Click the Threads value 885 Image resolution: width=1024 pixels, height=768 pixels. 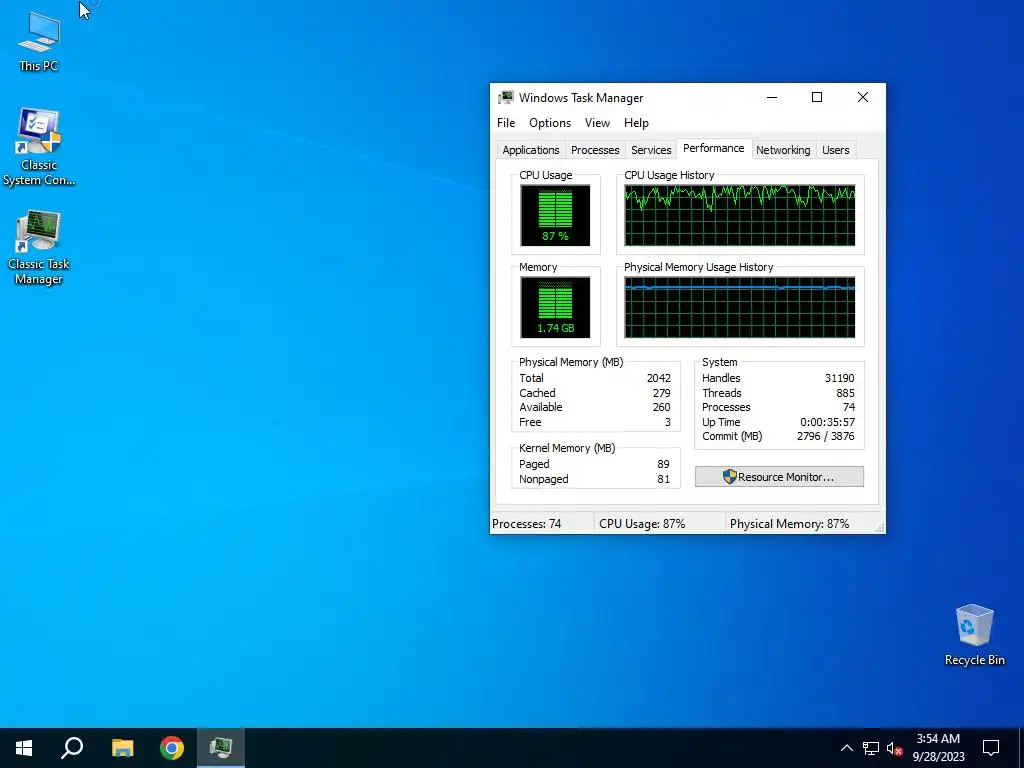tap(845, 393)
